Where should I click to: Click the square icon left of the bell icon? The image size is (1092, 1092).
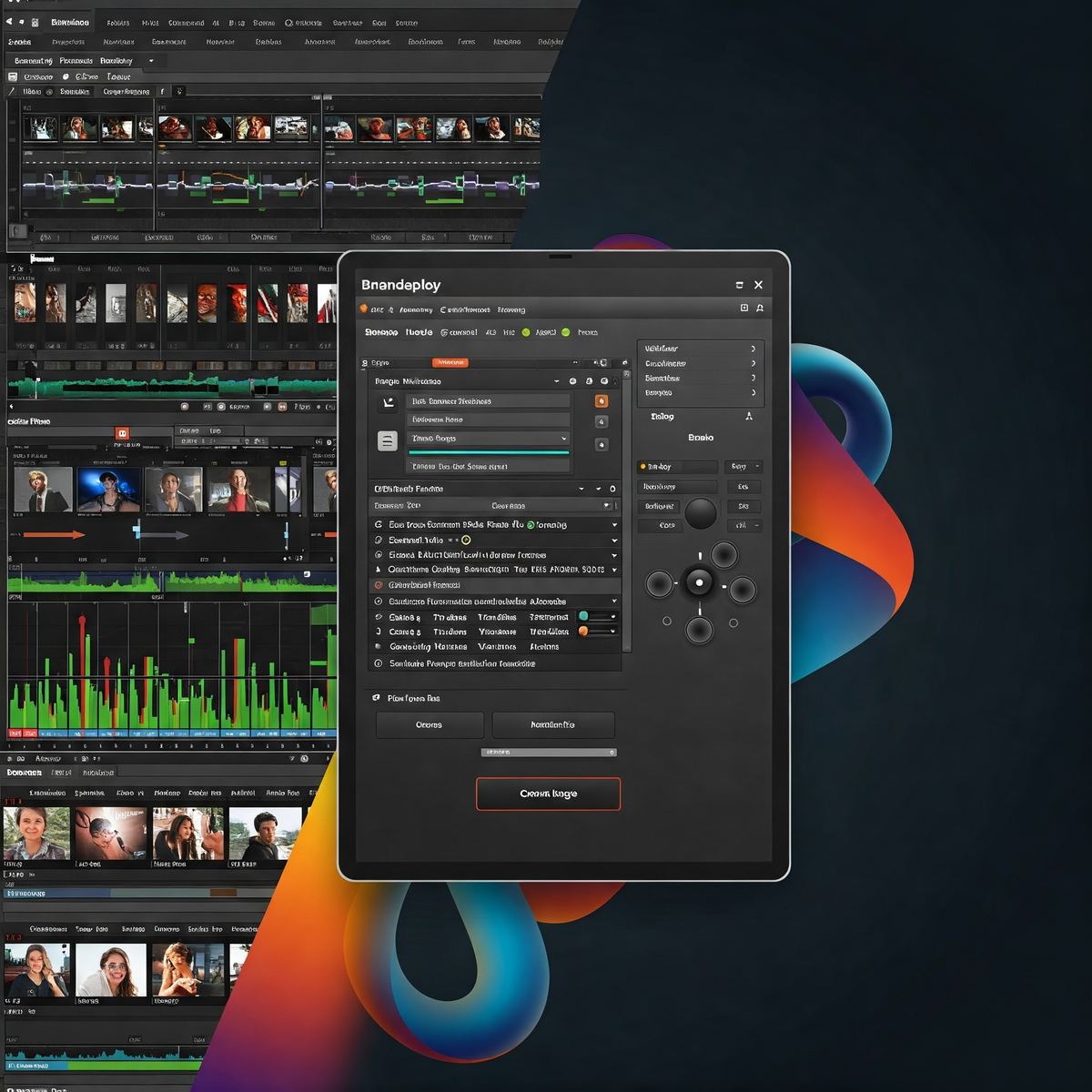(x=743, y=308)
